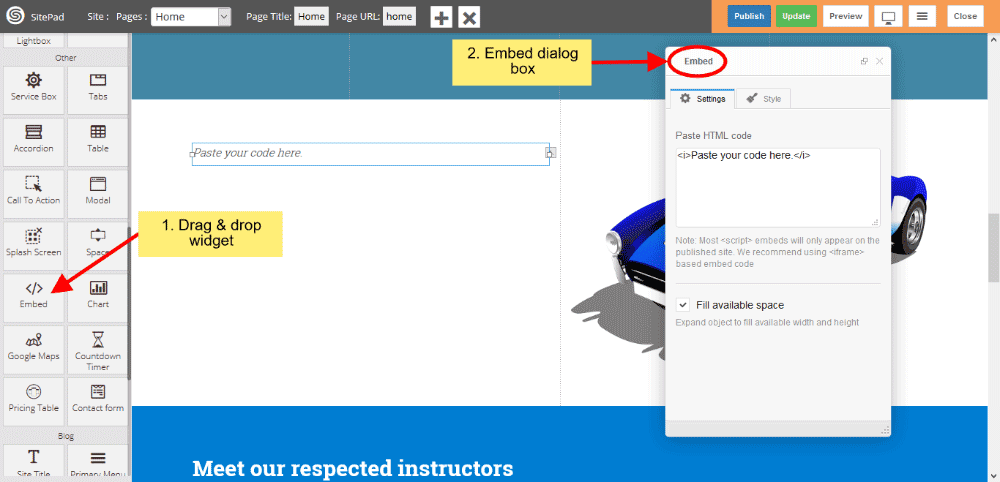
Task: Switch to the Style tab
Action: [765, 99]
